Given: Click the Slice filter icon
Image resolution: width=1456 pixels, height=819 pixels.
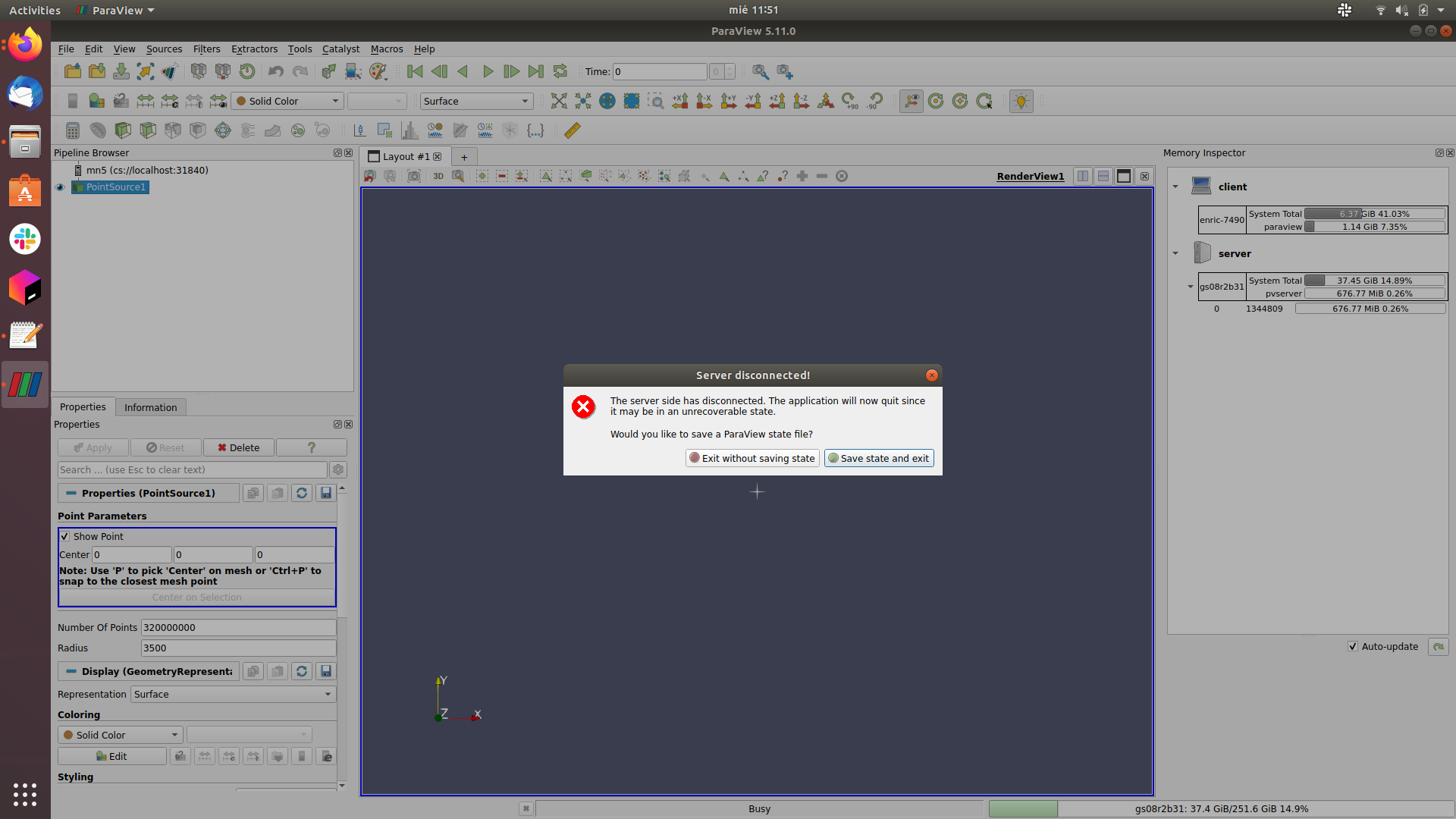Looking at the screenshot, I should 148,130.
